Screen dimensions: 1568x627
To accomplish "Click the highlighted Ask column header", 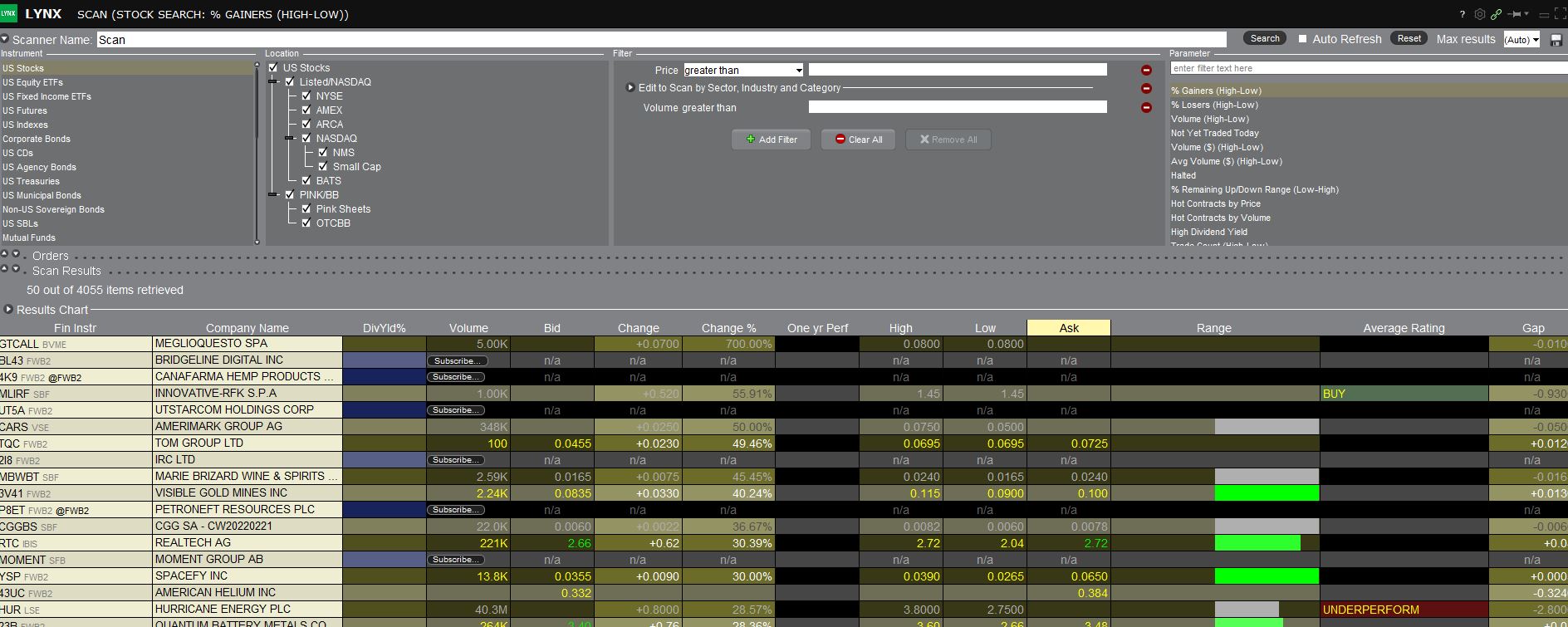I will 1069,328.
